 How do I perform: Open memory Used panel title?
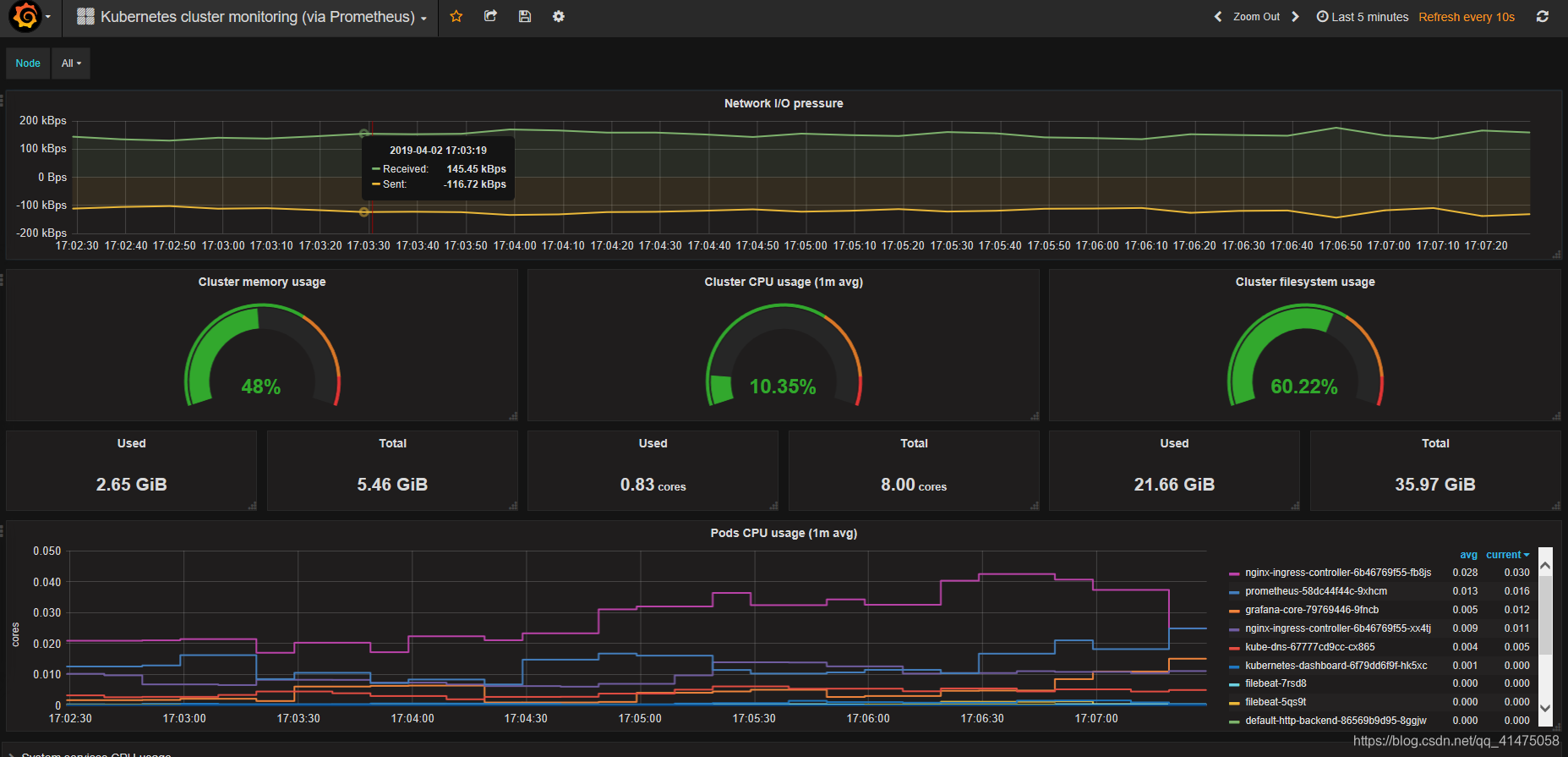(131, 443)
